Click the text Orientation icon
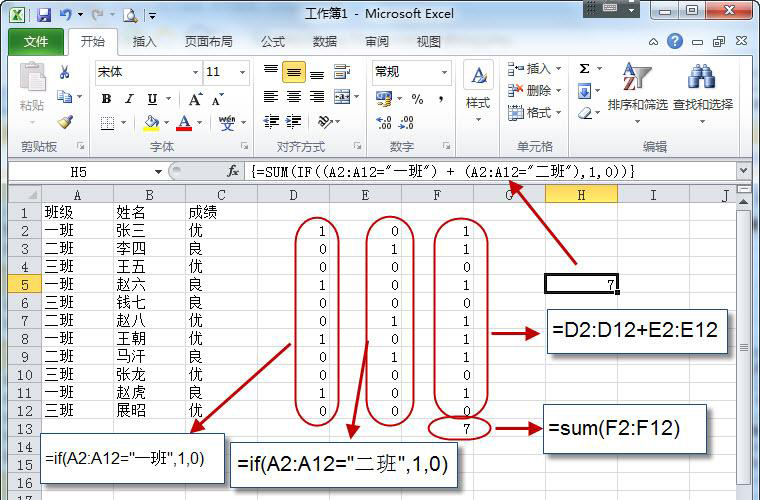 pos(325,122)
